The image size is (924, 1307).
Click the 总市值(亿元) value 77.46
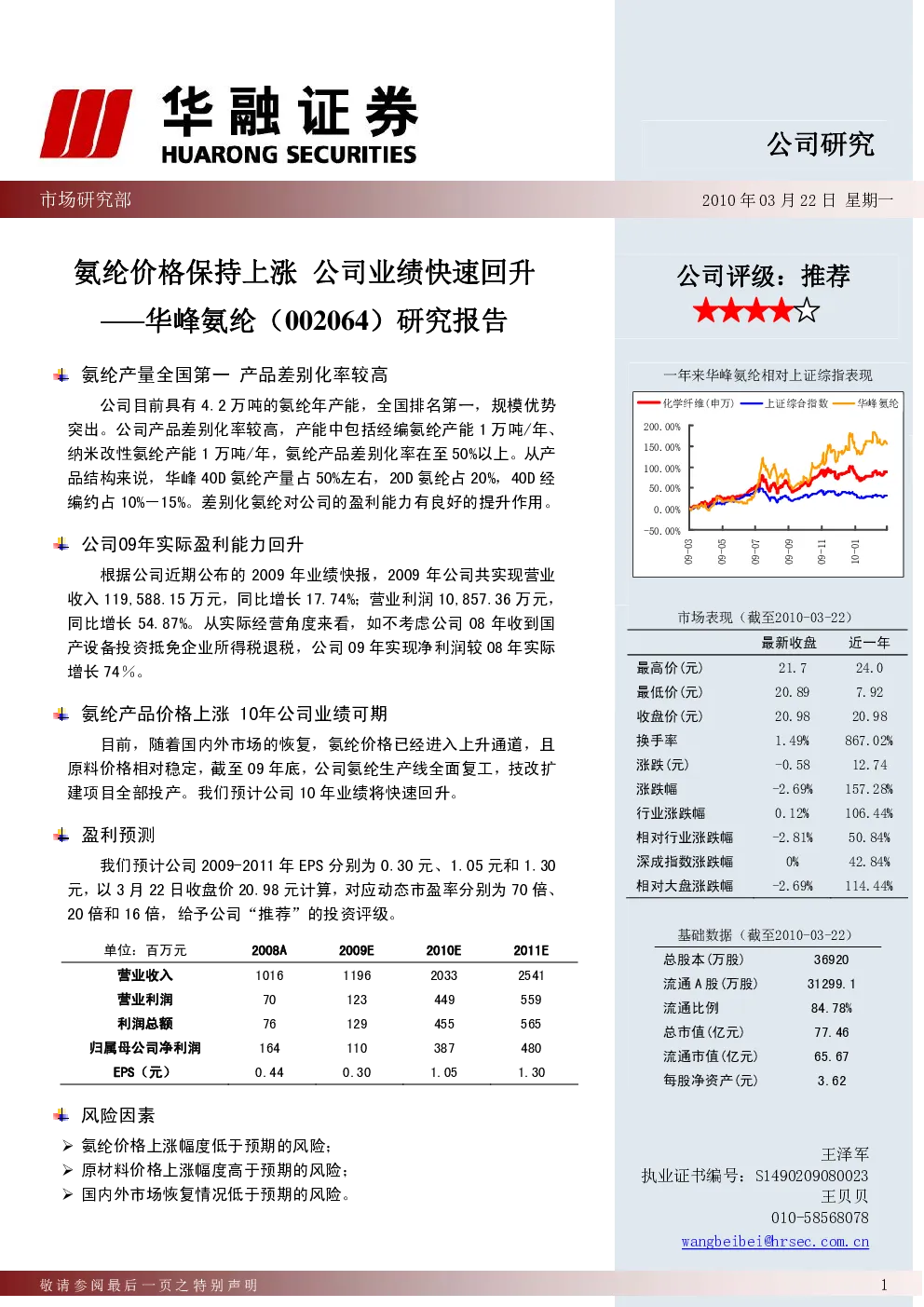(832, 1032)
